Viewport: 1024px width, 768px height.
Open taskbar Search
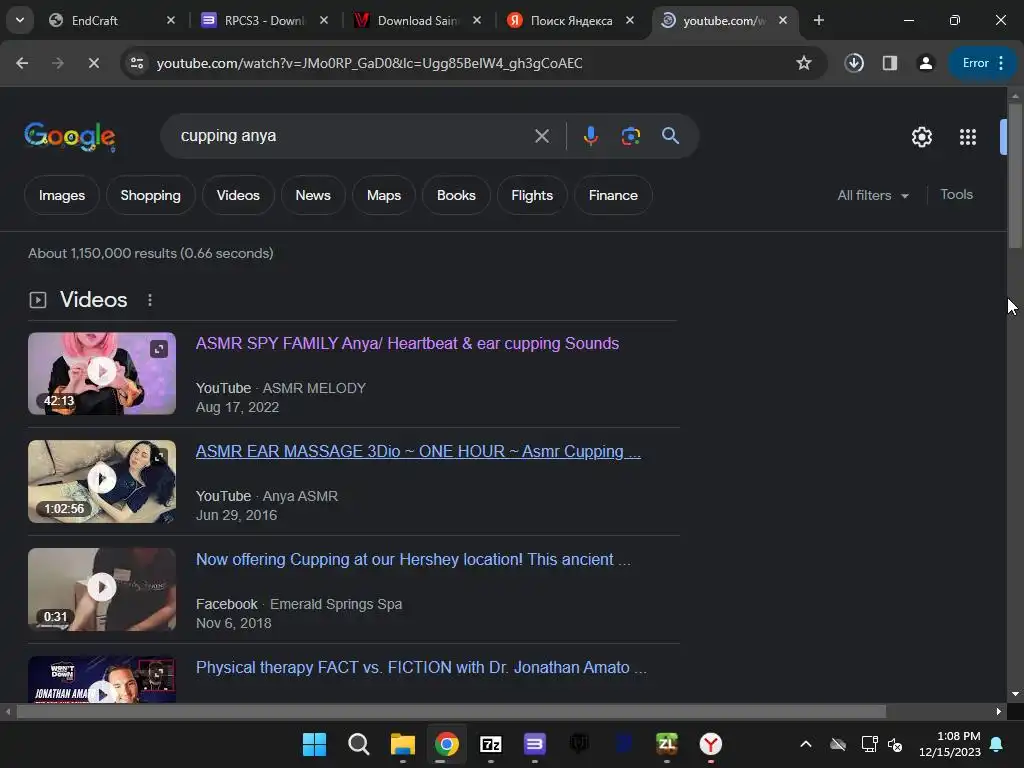click(x=359, y=744)
